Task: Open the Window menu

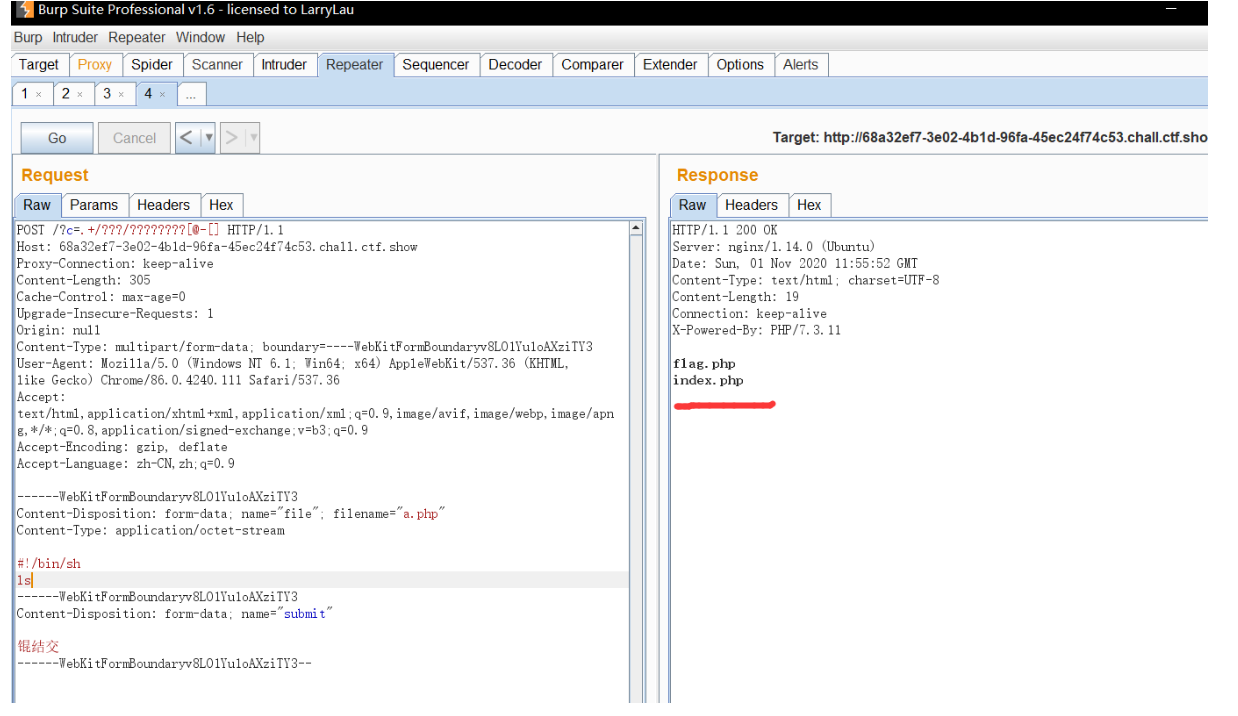Action: (x=200, y=37)
